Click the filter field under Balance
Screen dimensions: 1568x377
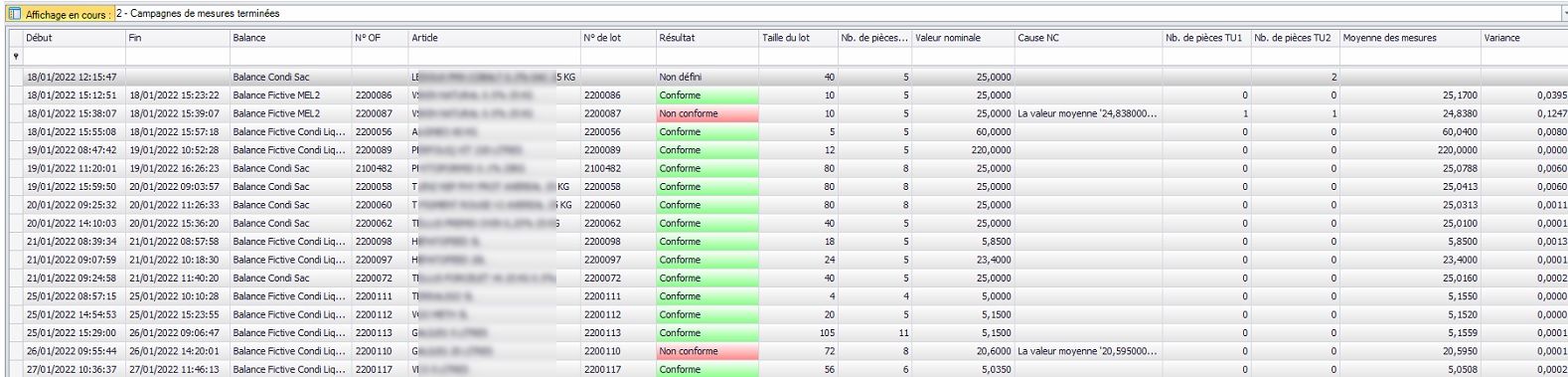(x=291, y=57)
